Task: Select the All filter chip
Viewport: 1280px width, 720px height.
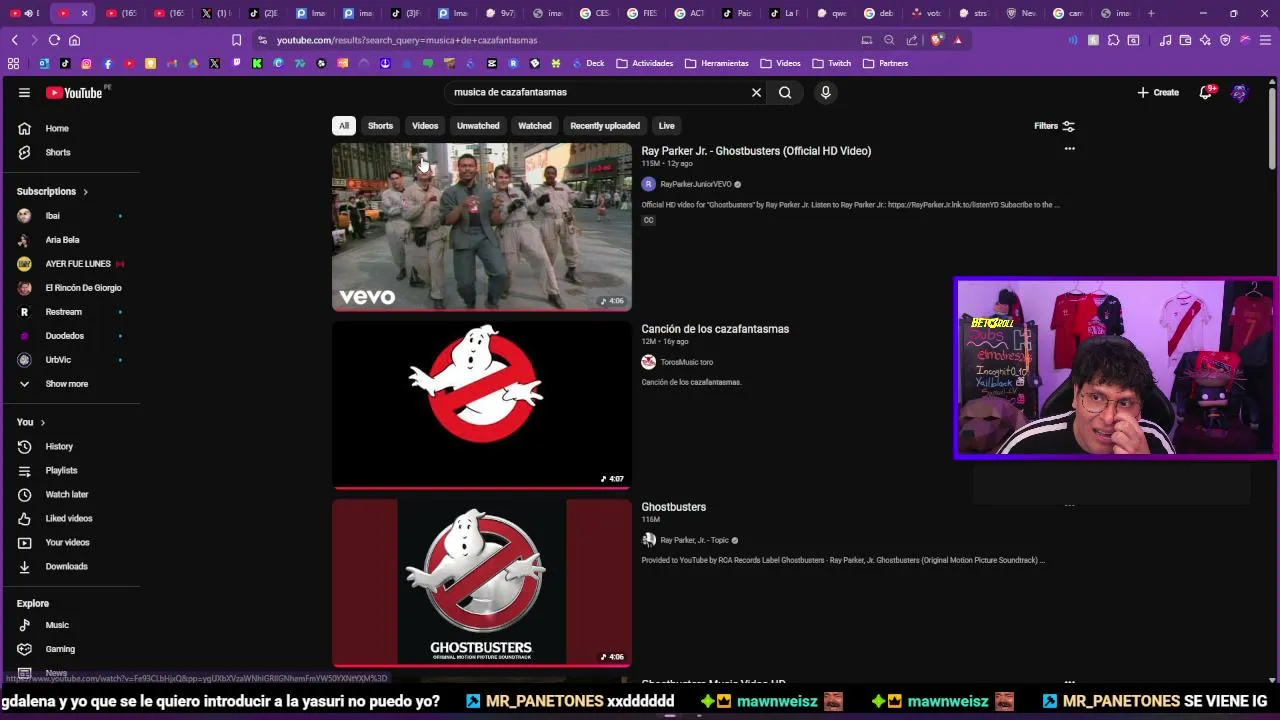Action: click(343, 126)
